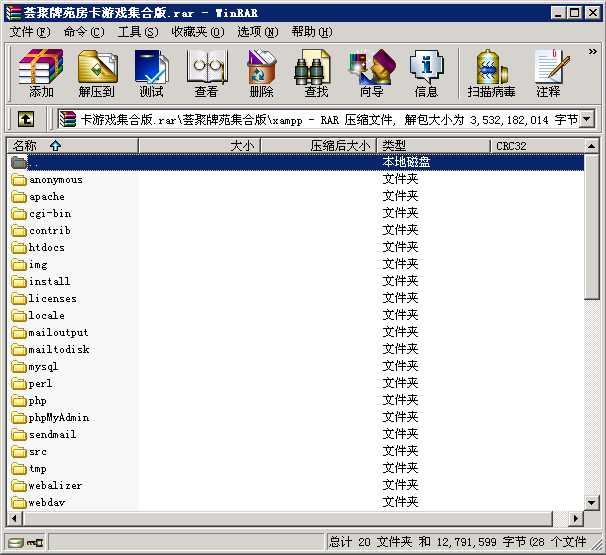The height and width of the screenshot is (555, 606).
Task: Select the cgi-bin folder row
Action: coord(296,214)
